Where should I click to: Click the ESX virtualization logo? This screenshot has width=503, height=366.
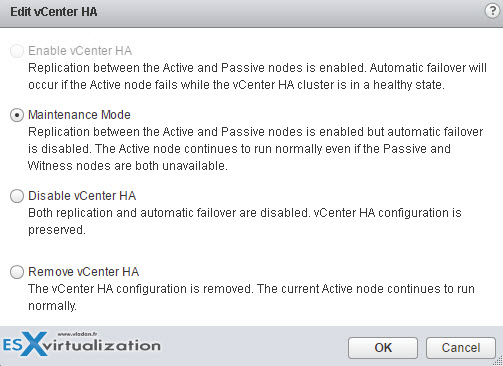pyautogui.click(x=82, y=344)
